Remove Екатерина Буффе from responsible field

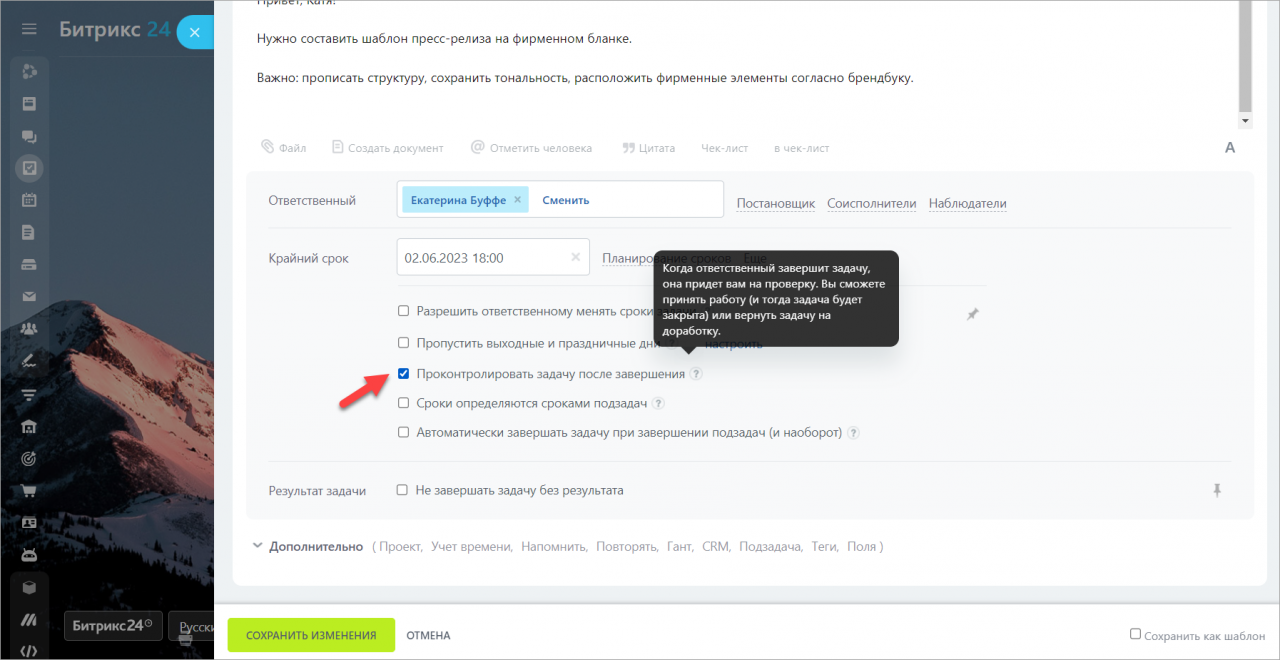[x=517, y=200]
